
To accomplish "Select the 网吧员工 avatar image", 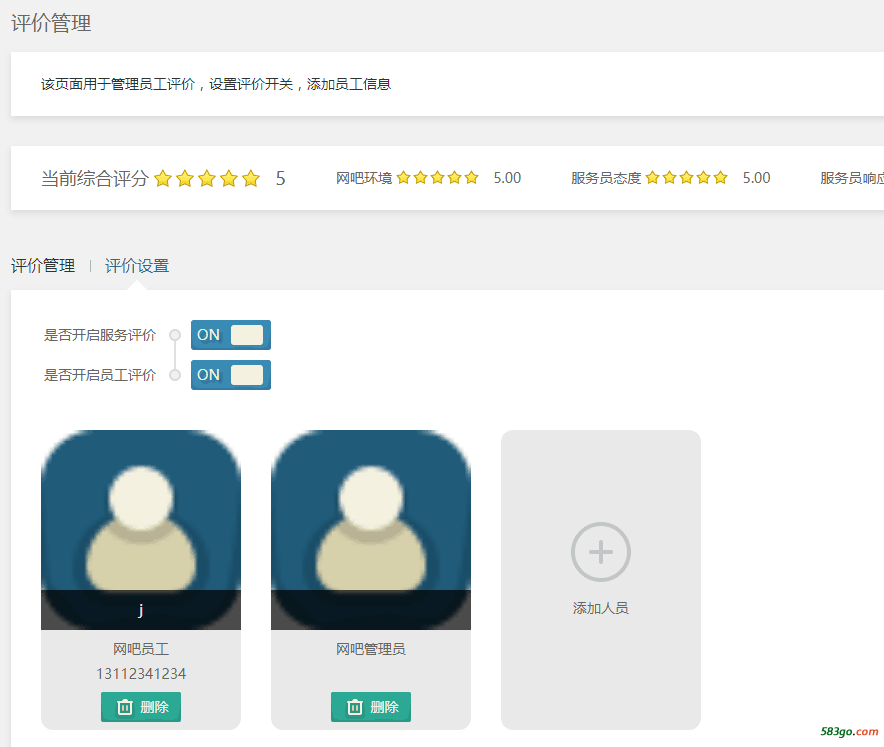I will click(x=141, y=530).
